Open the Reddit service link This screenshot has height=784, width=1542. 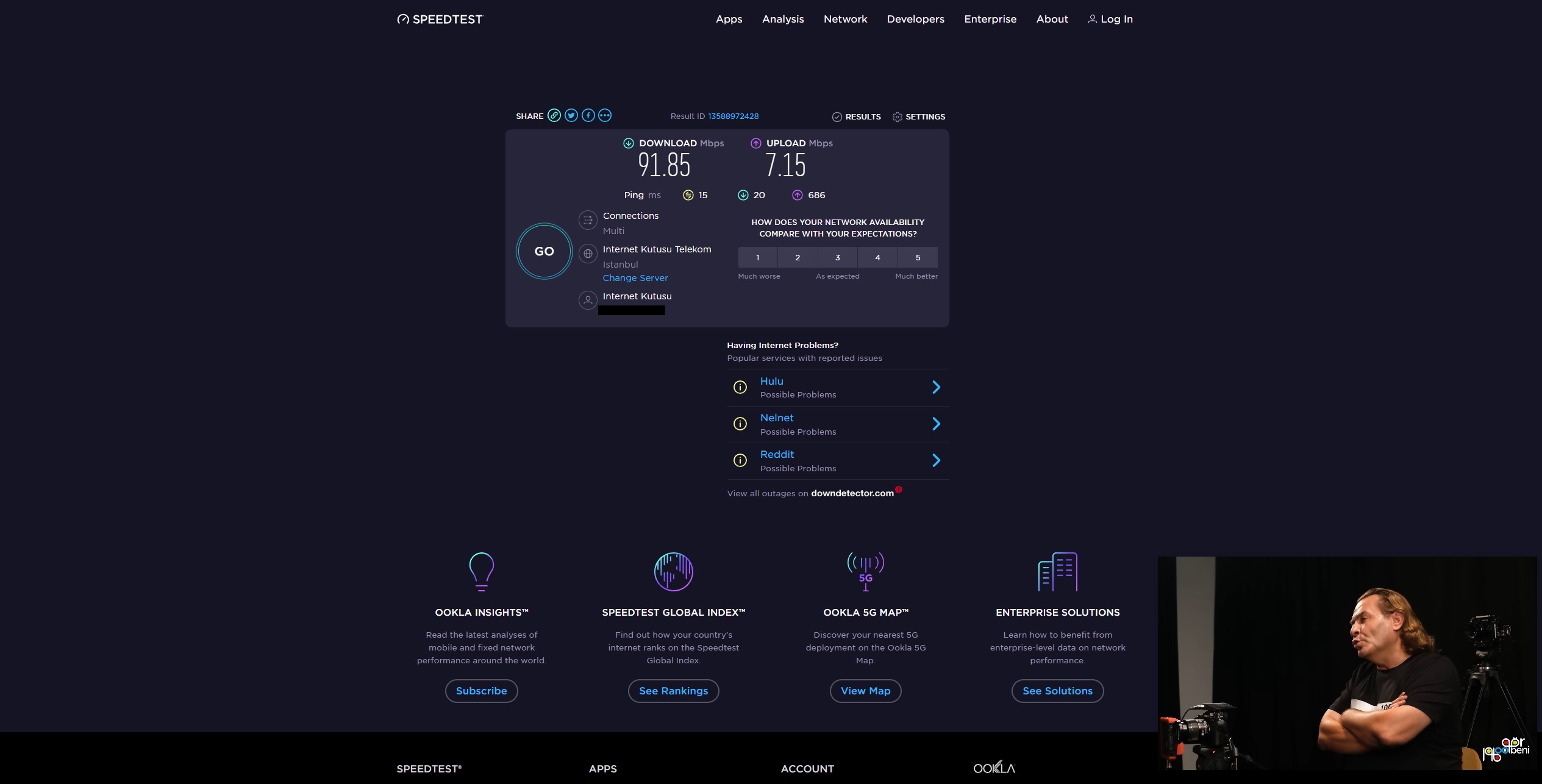[x=777, y=454]
